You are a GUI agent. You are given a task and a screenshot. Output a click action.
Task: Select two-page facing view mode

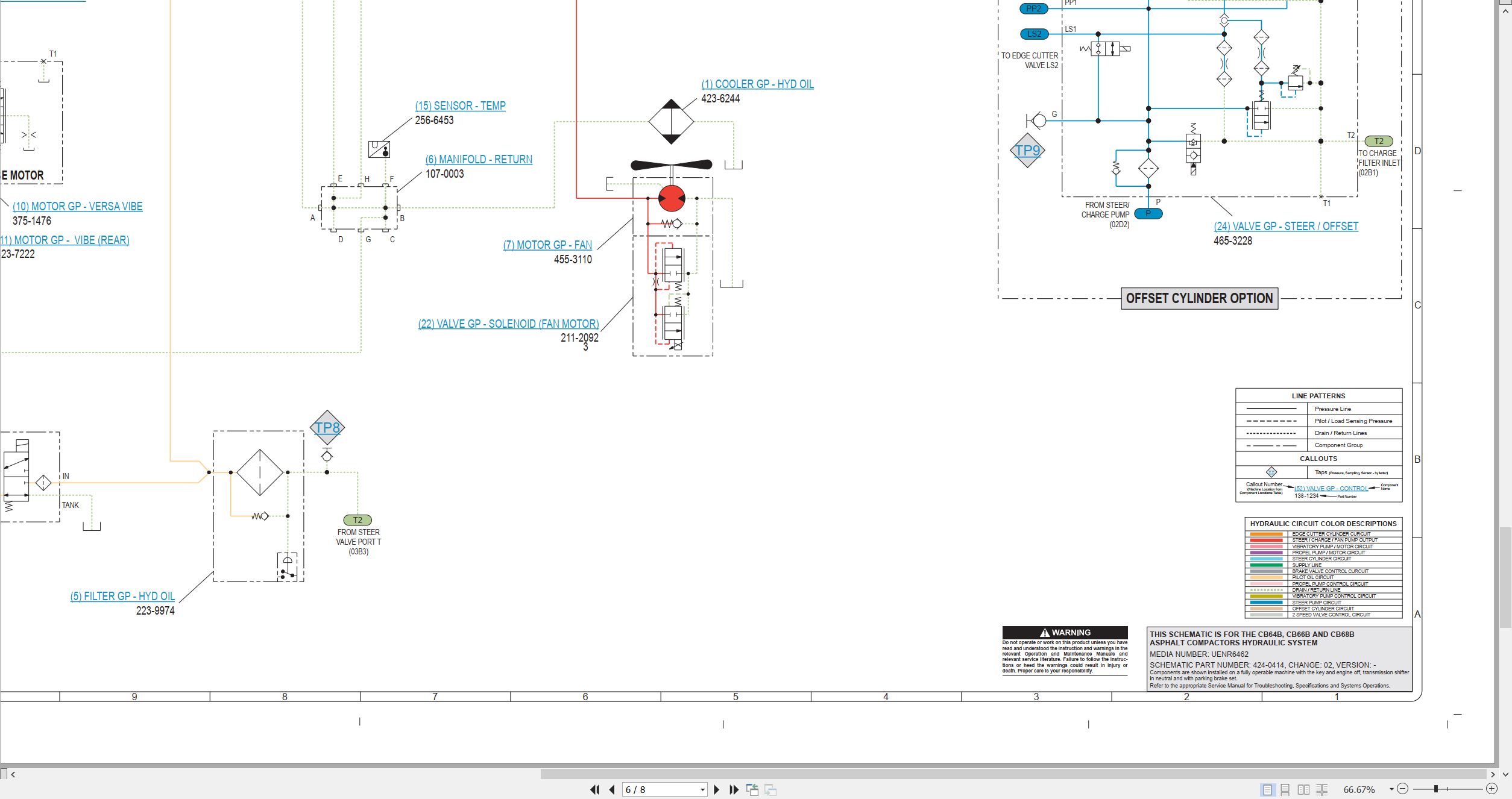1303,789
